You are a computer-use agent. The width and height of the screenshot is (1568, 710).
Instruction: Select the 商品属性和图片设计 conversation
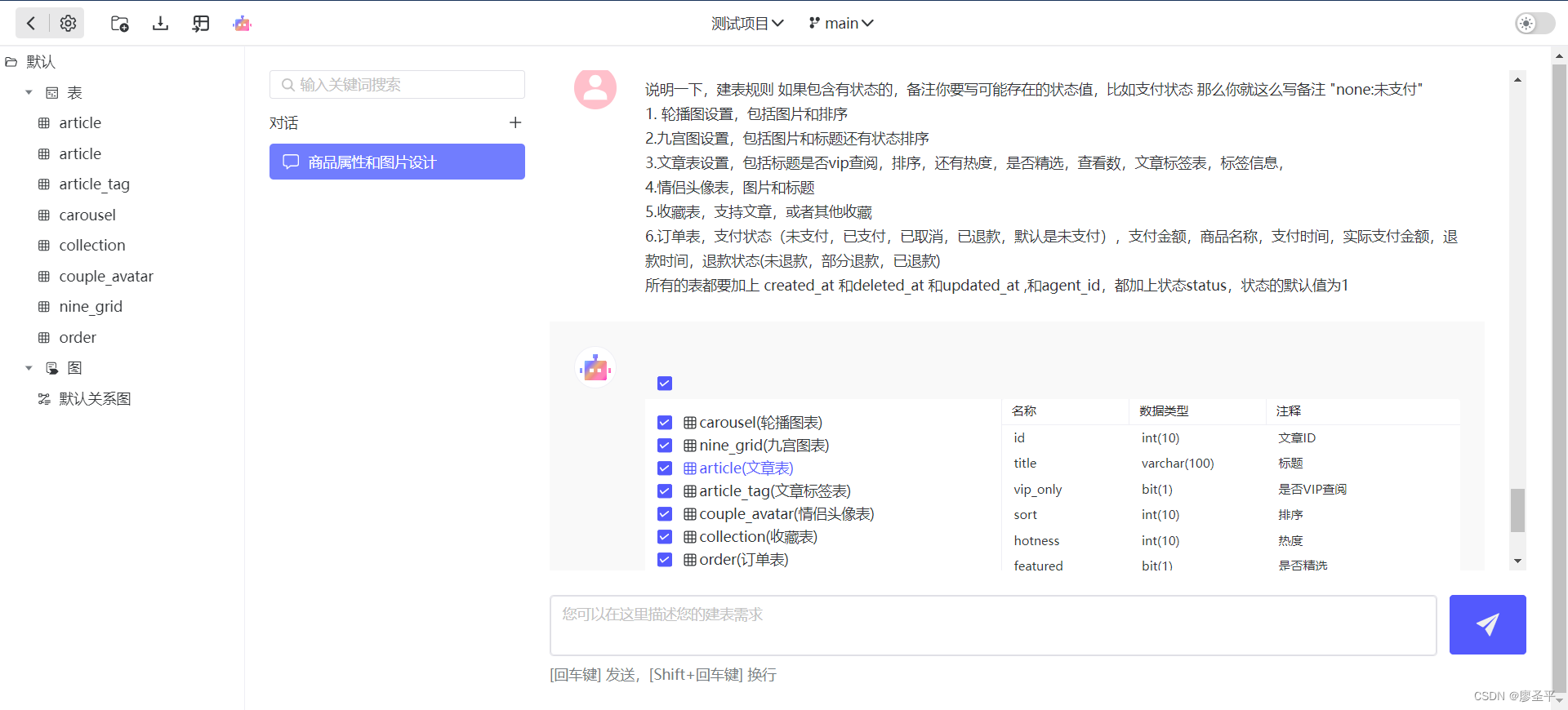click(397, 162)
